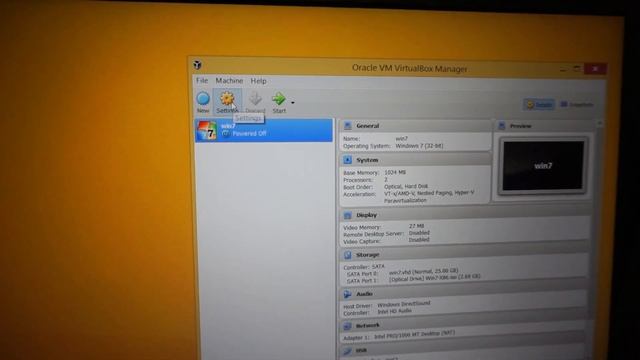Open the Display section header link
640x360 pixels.
(367, 215)
